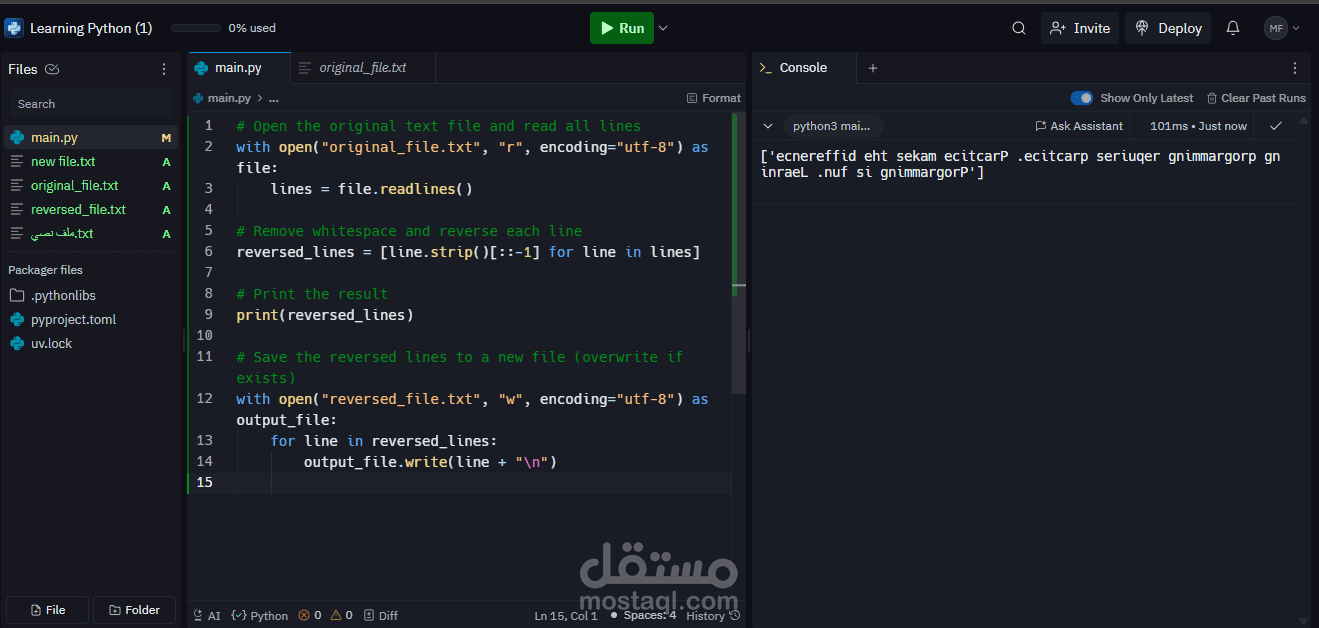Click the Packager files section header

(x=46, y=270)
